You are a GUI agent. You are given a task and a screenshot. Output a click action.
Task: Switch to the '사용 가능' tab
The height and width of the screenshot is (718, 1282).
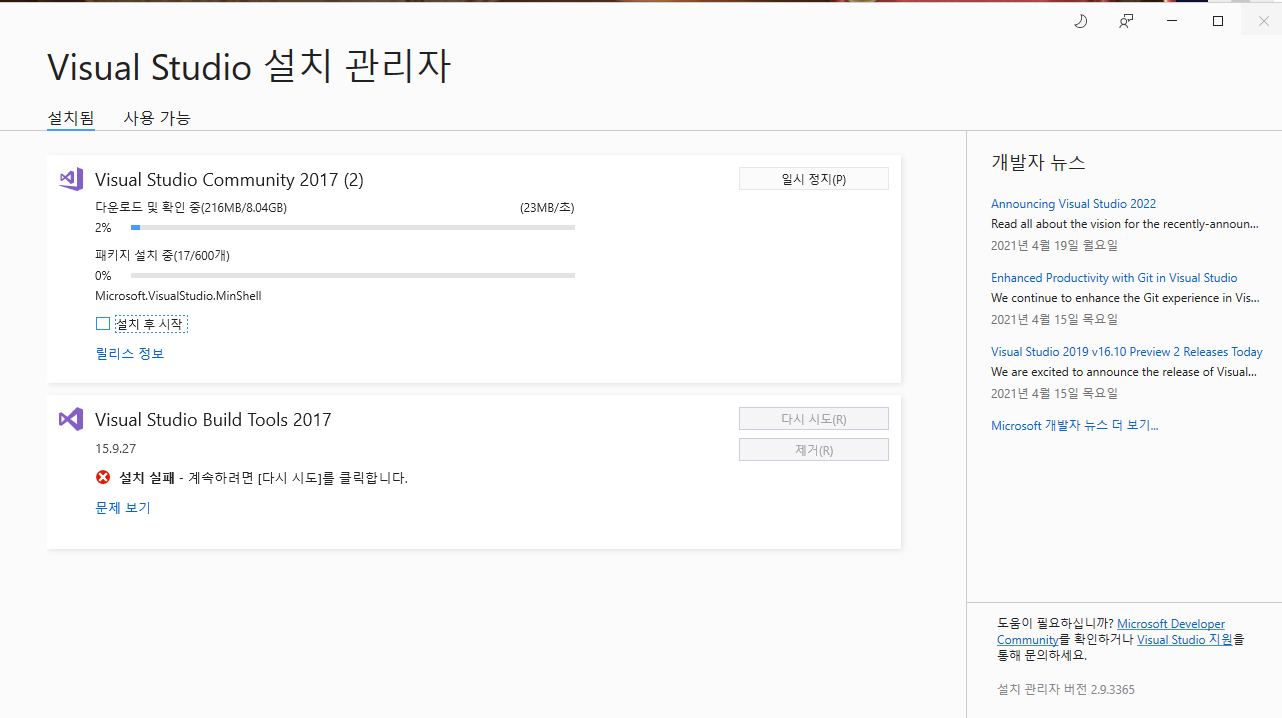click(157, 118)
